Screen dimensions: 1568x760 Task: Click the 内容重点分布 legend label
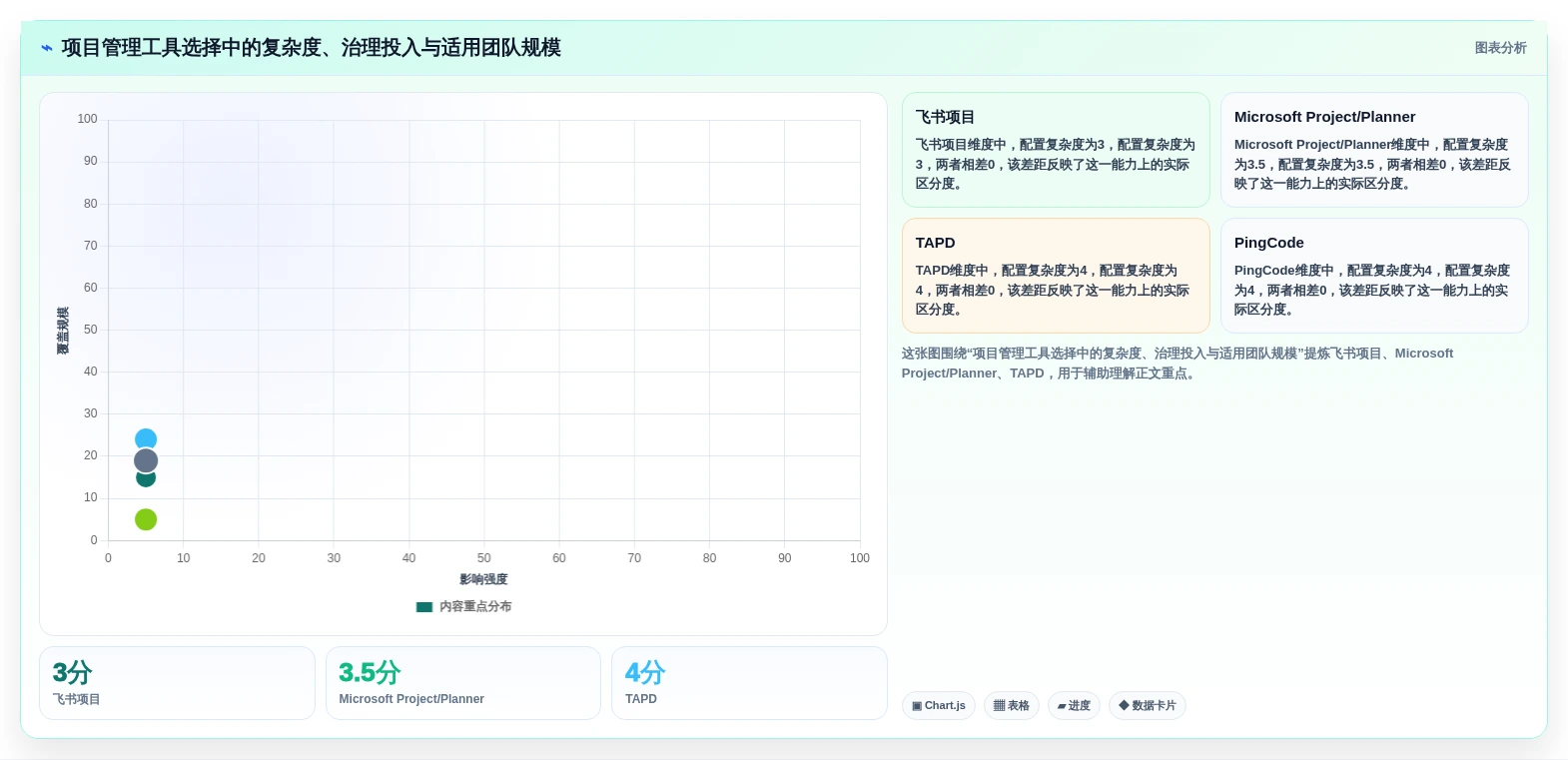click(x=475, y=606)
